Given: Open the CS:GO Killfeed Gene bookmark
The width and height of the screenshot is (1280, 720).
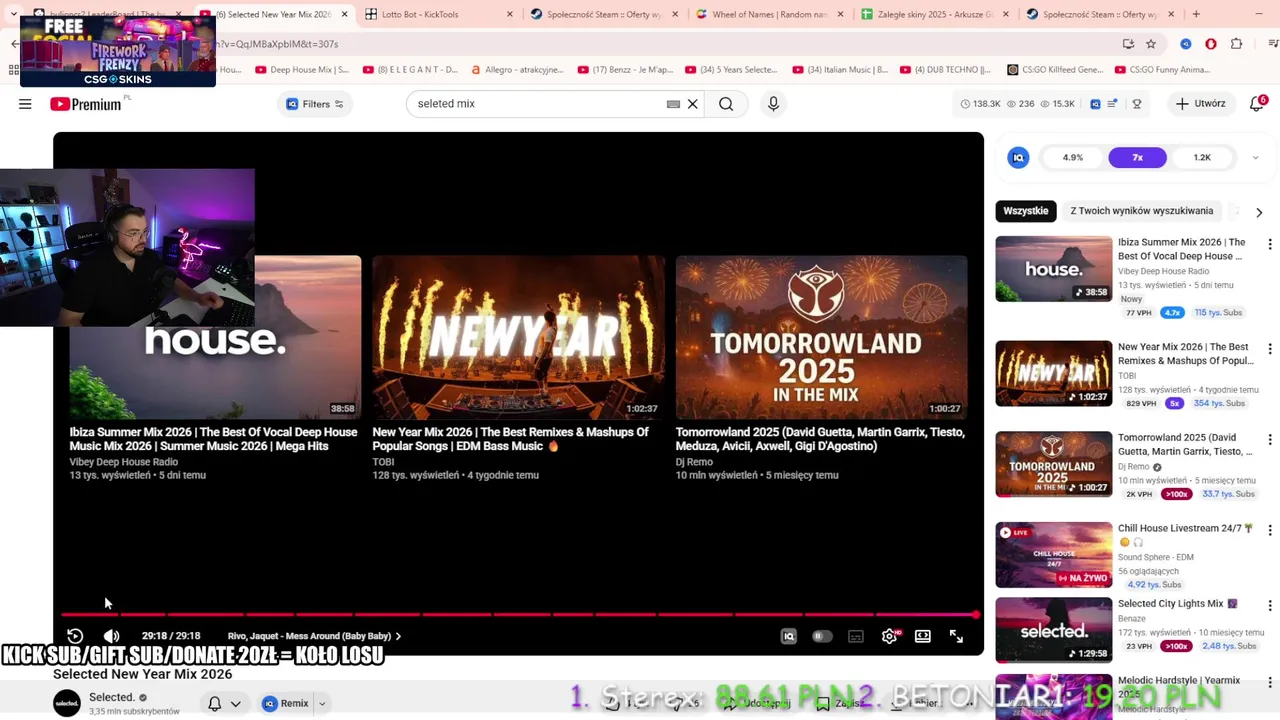Looking at the screenshot, I should 1055,70.
